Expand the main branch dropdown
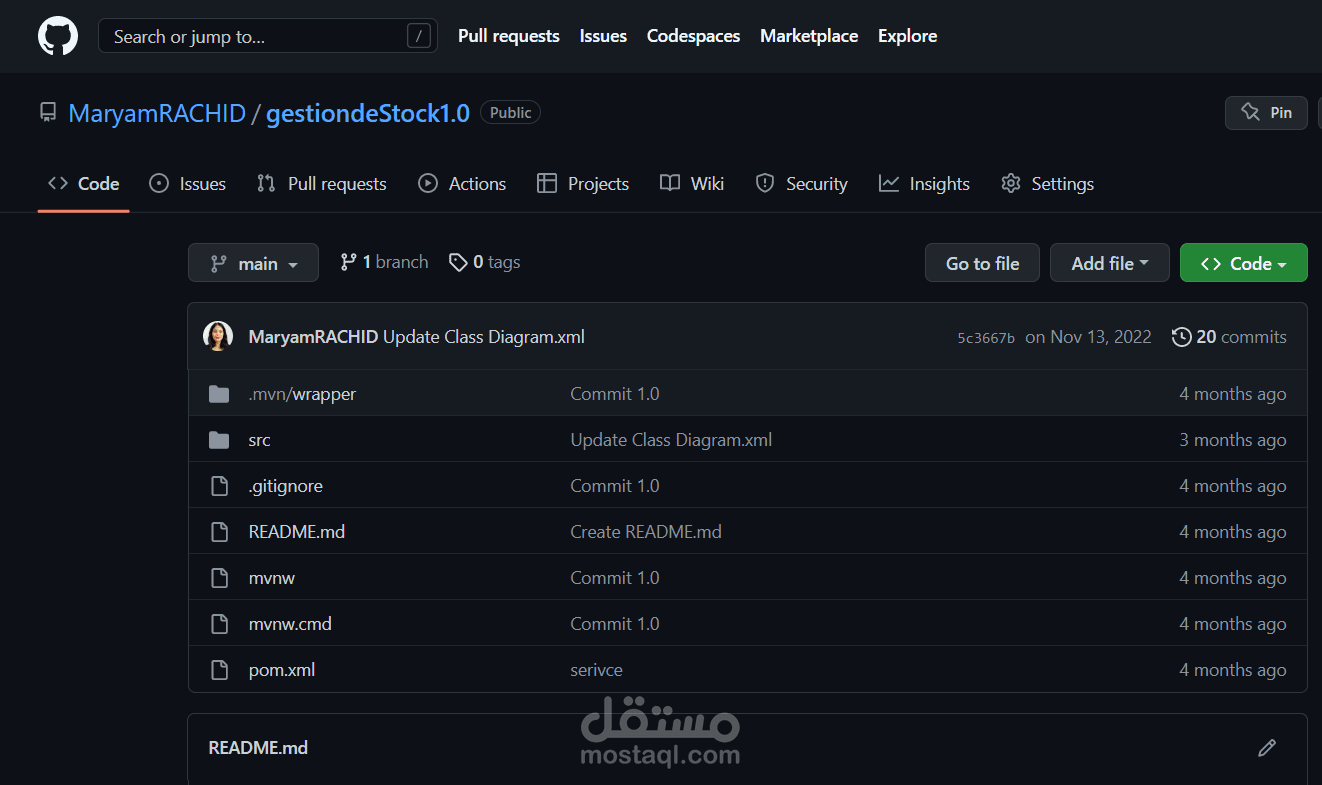Viewport: 1322px width, 785px height. tap(253, 263)
